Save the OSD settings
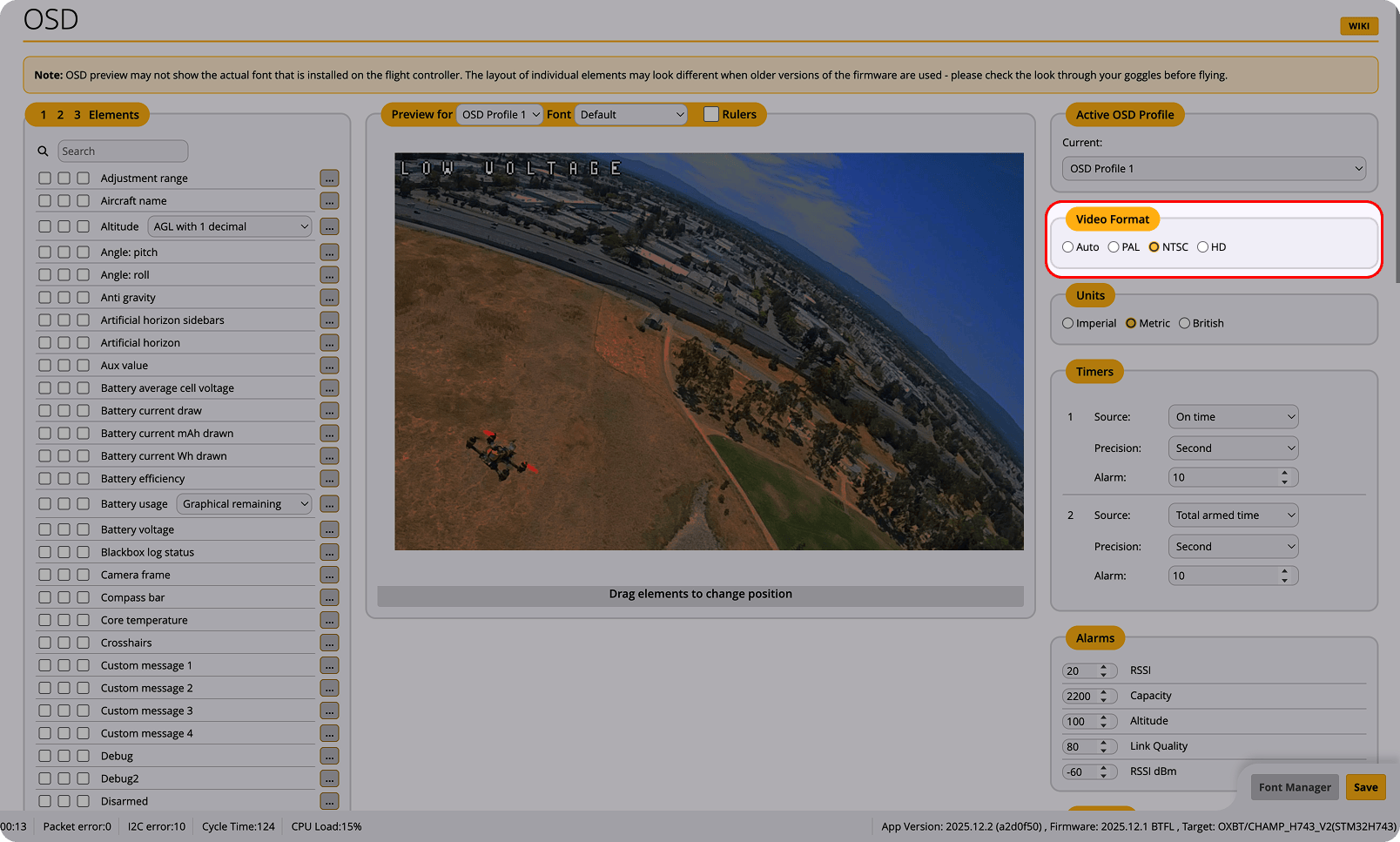The image size is (1400, 842). (1365, 787)
